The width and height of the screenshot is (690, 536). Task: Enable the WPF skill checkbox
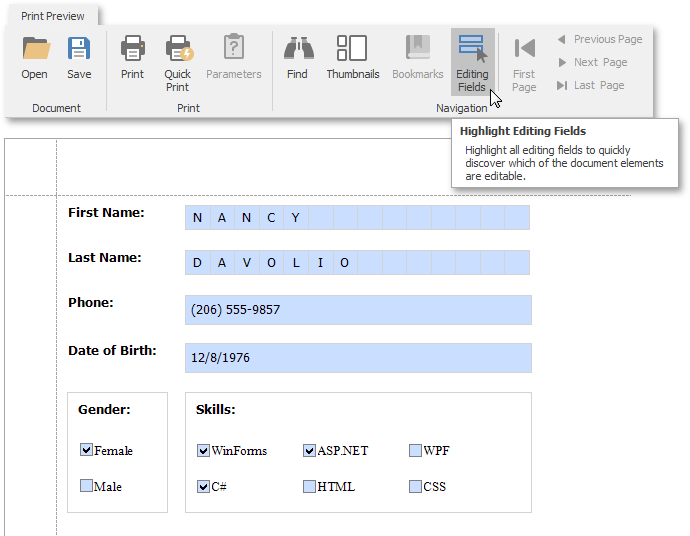tap(415, 450)
